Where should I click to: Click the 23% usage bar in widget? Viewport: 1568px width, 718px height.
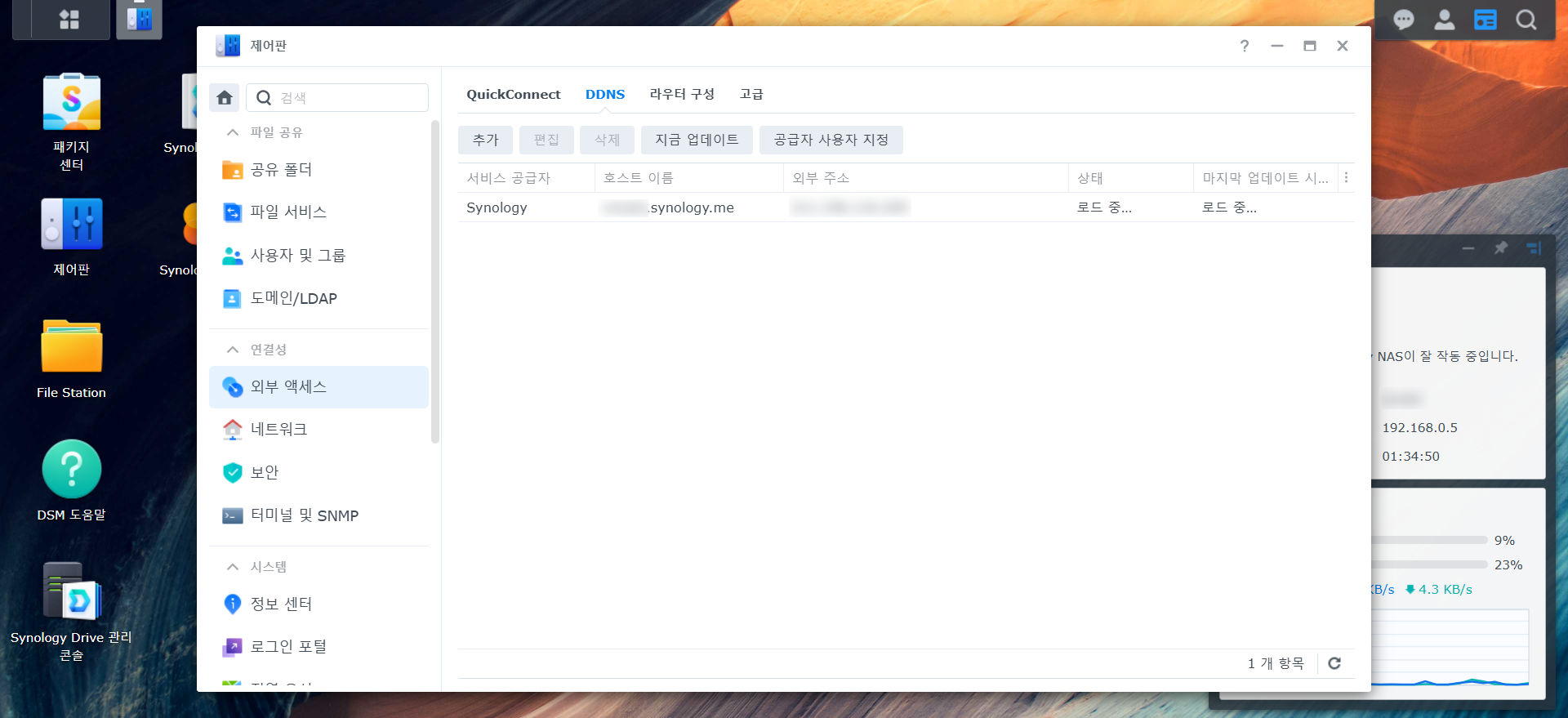[1429, 565]
